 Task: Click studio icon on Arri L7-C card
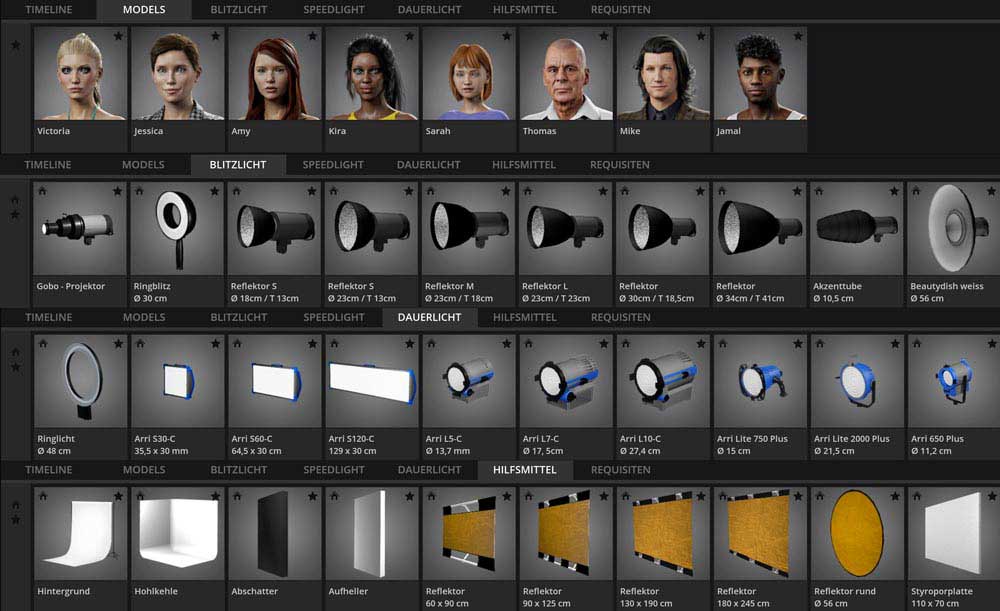[528, 344]
